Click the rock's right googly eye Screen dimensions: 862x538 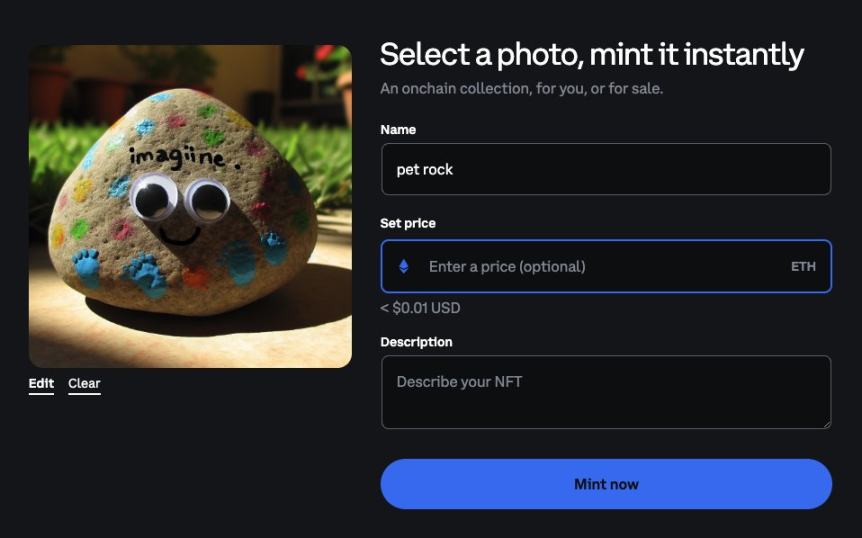[207, 199]
